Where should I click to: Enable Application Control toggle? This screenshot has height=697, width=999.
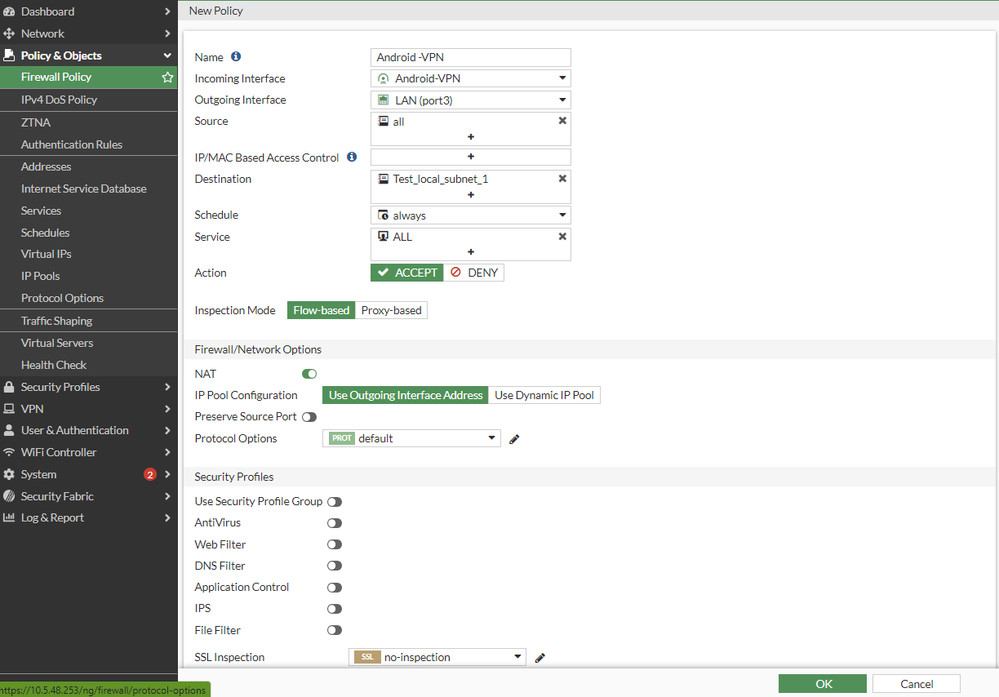pos(334,587)
